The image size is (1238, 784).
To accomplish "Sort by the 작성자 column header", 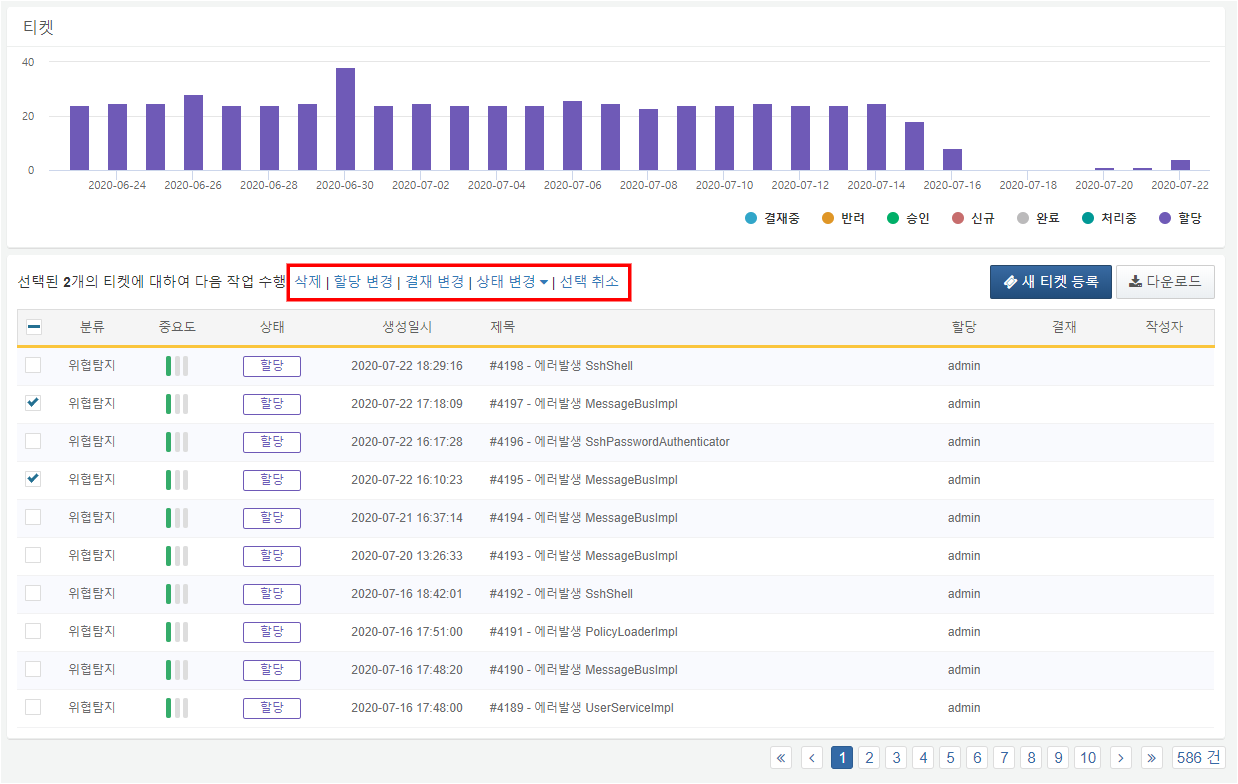I will point(1164,327).
